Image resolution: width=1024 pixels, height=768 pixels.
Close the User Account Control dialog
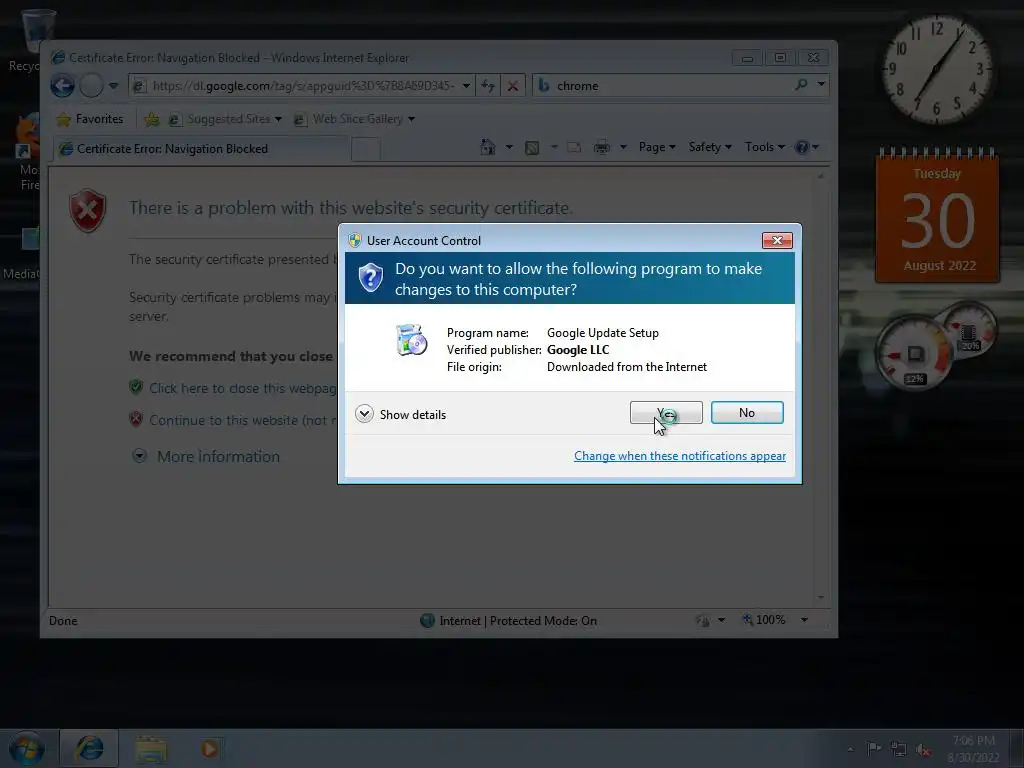tap(777, 240)
